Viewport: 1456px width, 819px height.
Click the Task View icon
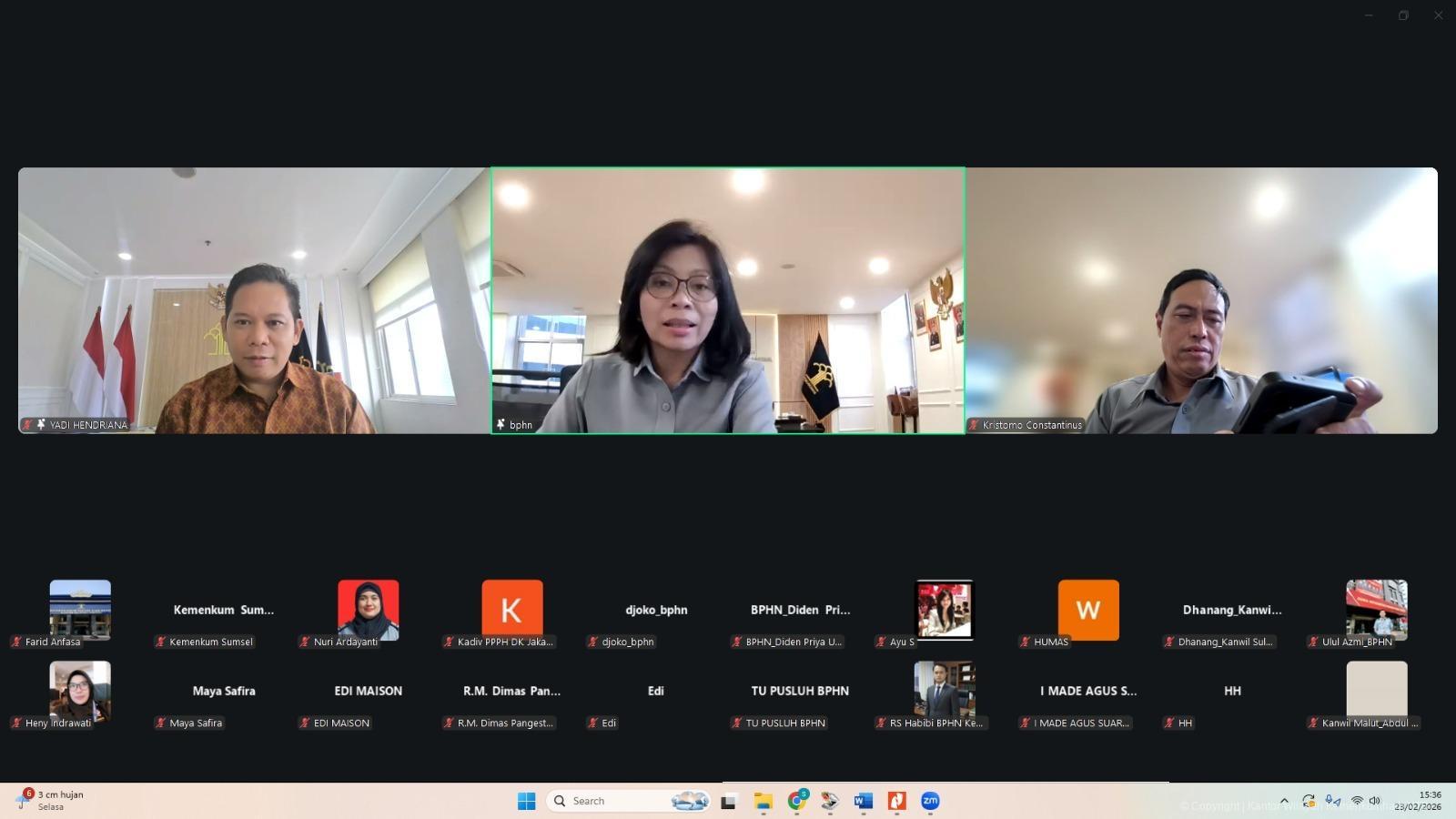pos(728,801)
